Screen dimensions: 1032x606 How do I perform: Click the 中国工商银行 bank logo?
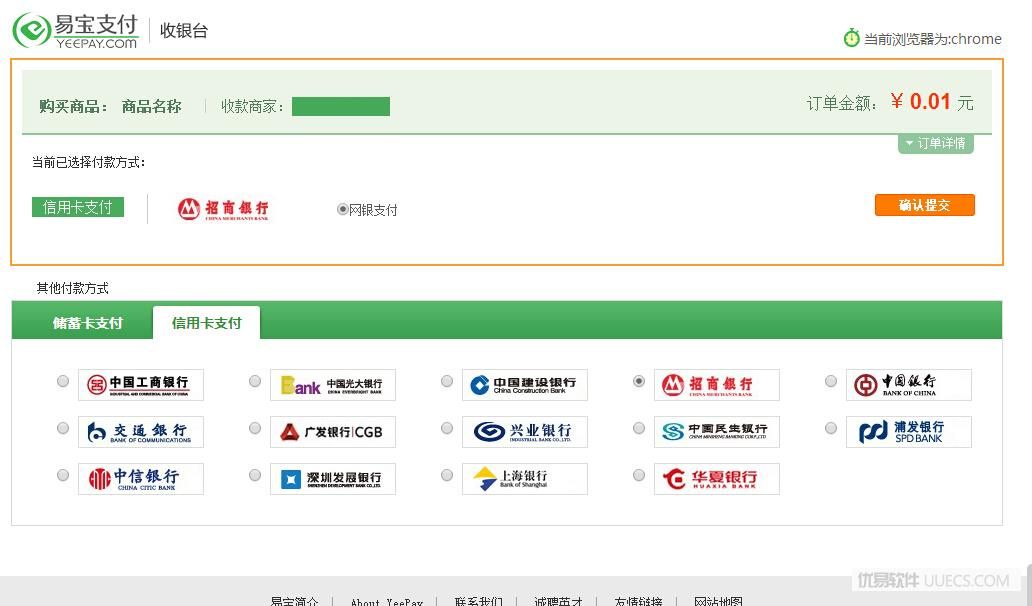coord(141,385)
